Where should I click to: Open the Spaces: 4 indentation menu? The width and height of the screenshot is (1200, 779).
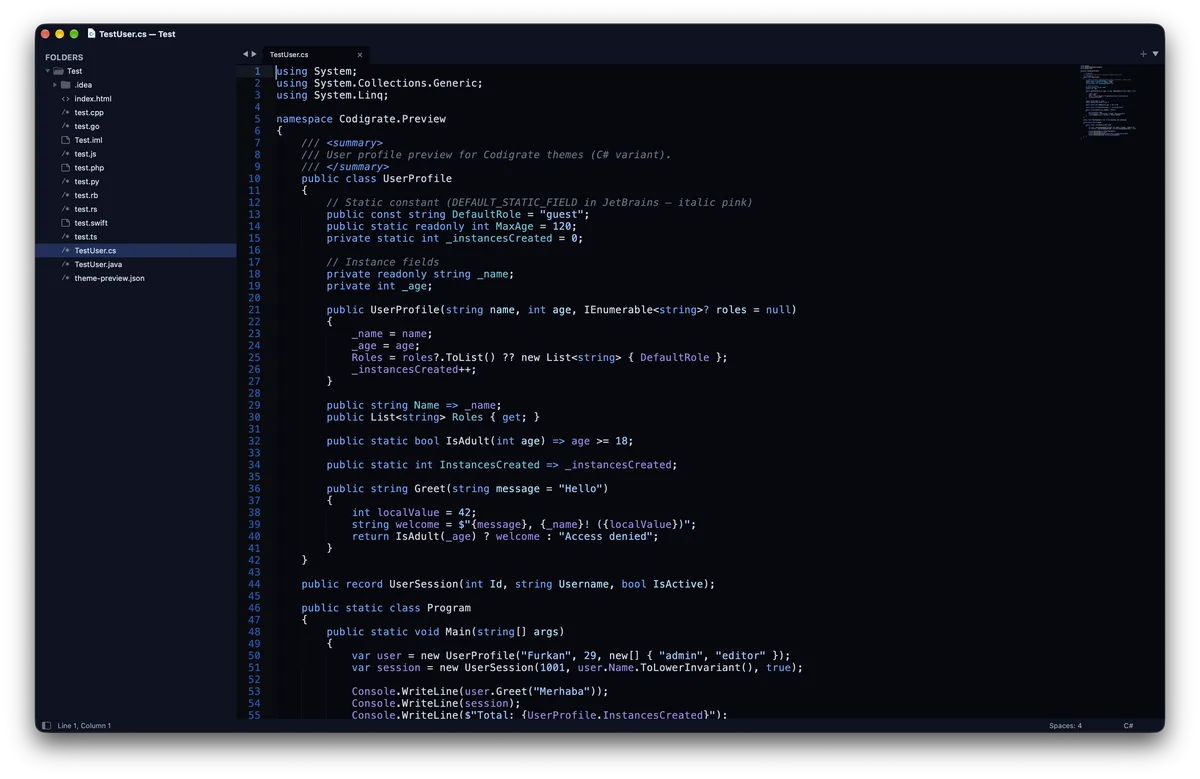[x=1065, y=726]
